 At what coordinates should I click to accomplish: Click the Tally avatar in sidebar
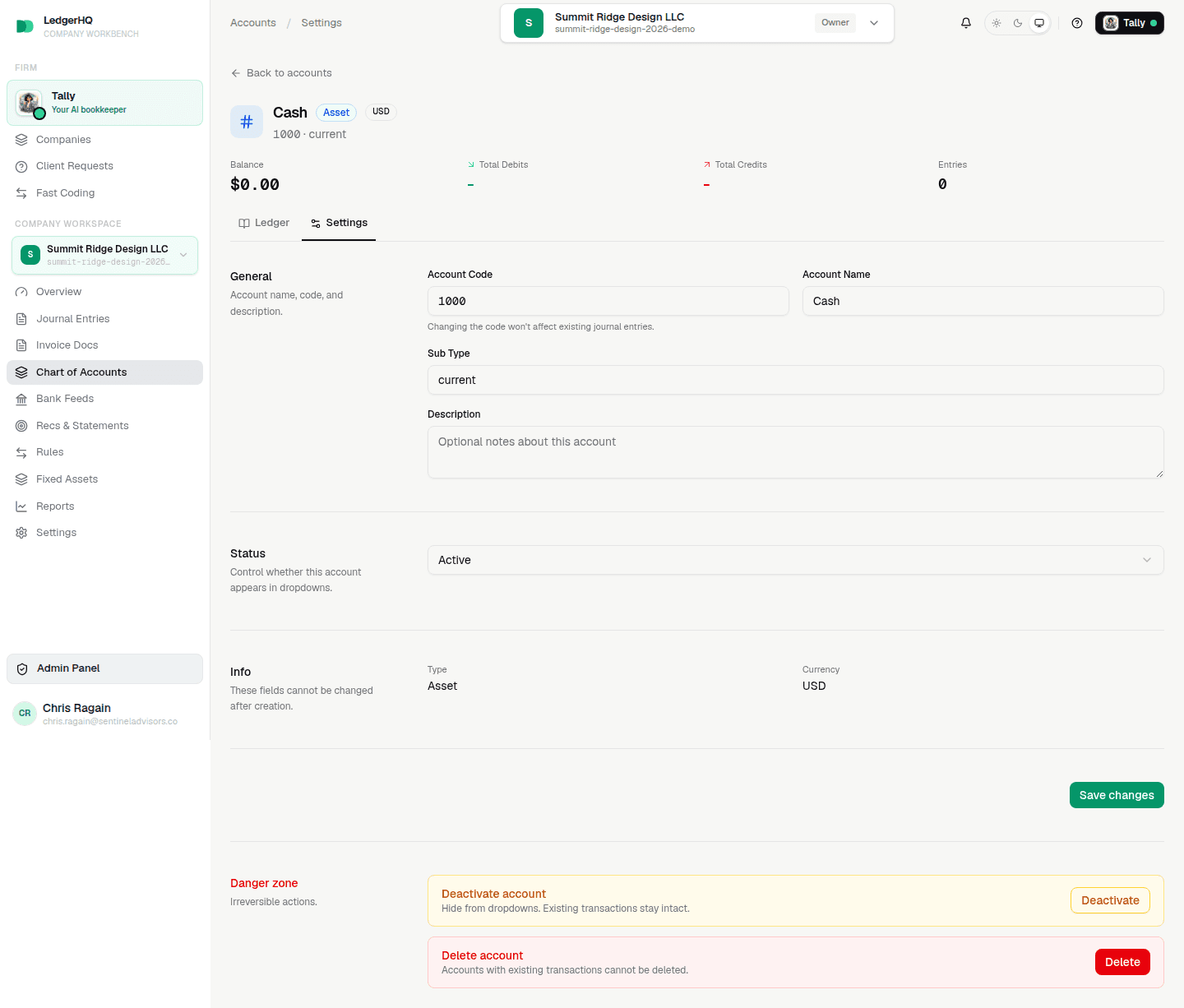pos(30,103)
